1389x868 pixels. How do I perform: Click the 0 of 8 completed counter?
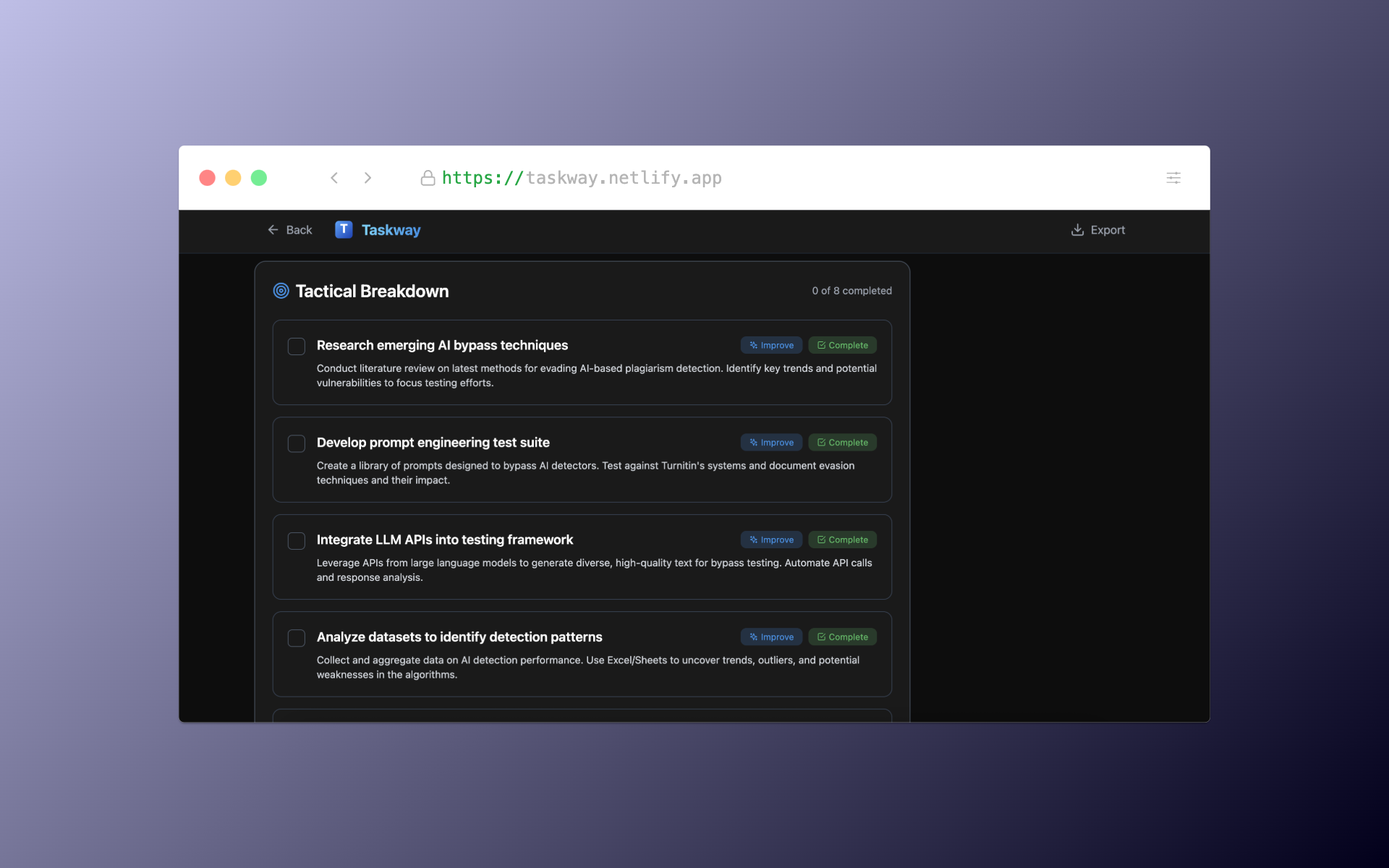pos(851,291)
